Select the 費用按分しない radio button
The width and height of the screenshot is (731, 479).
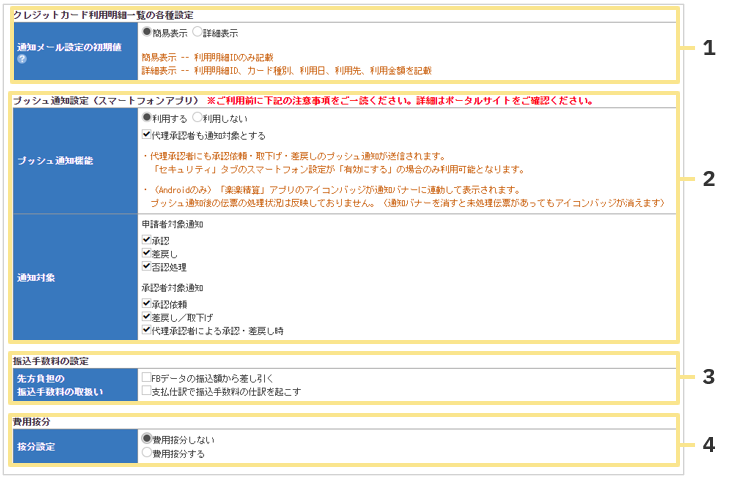[x=147, y=438]
